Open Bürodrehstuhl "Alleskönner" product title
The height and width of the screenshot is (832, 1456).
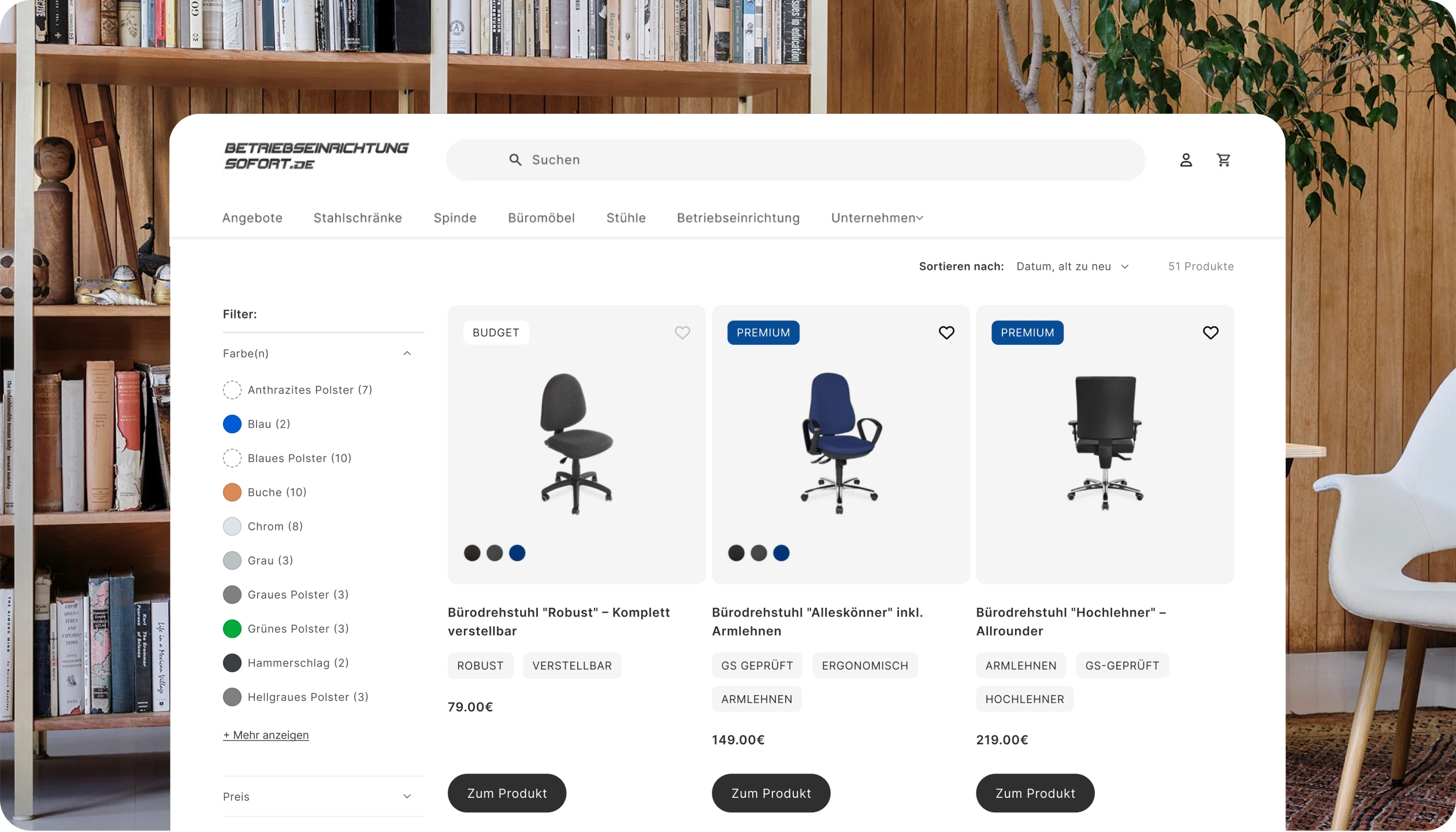tap(817, 622)
